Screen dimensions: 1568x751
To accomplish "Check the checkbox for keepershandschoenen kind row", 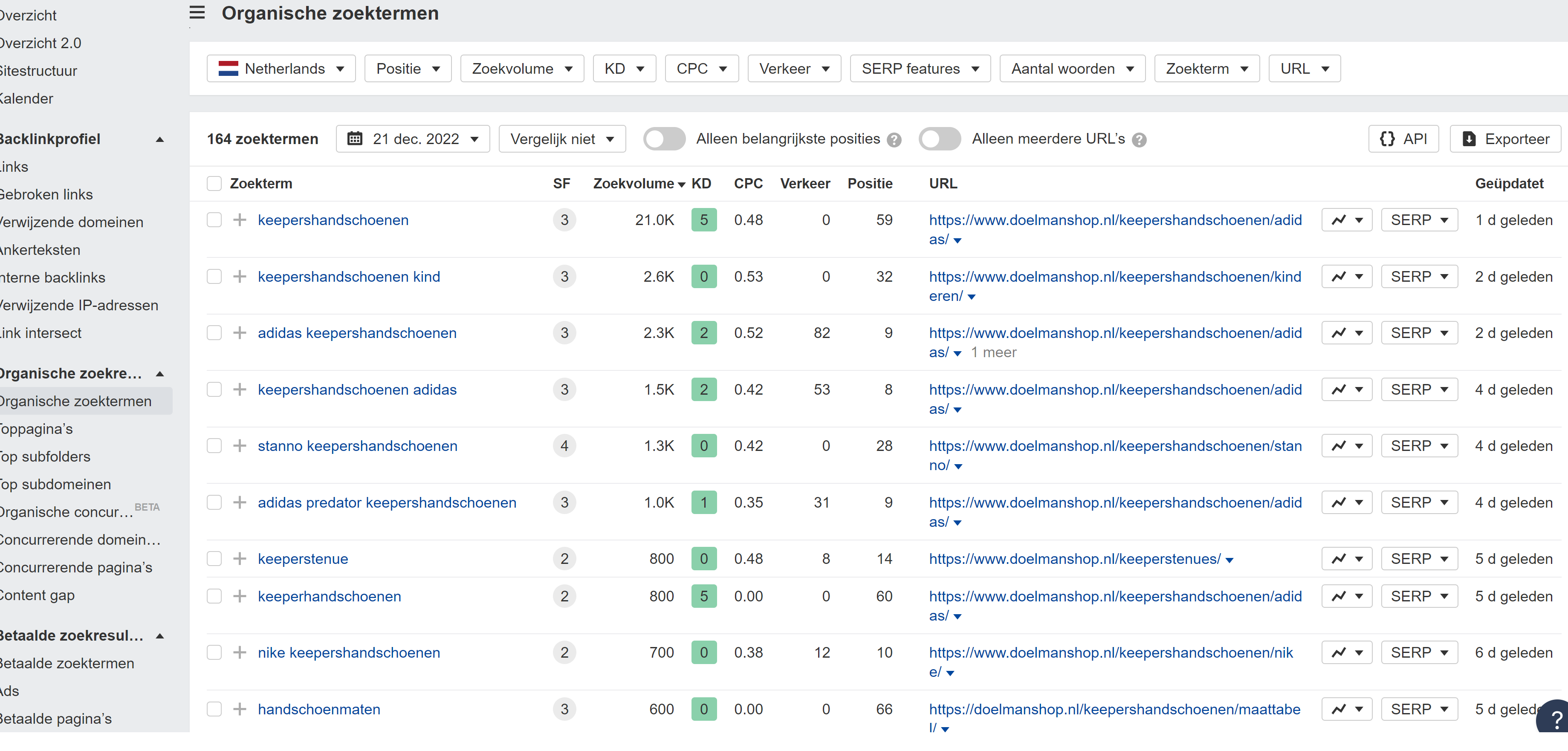I will tap(214, 276).
